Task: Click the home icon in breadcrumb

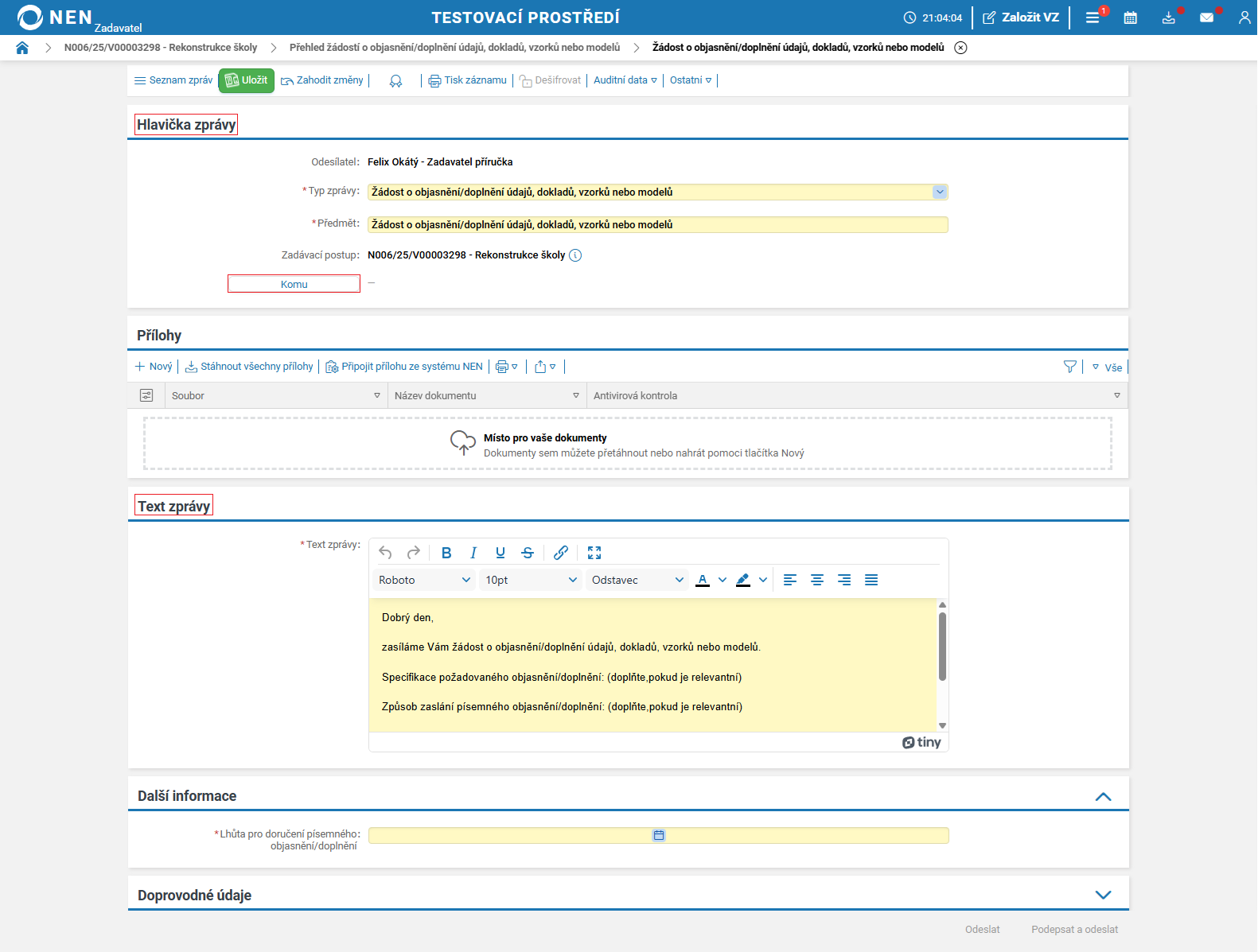Action: click(22, 48)
